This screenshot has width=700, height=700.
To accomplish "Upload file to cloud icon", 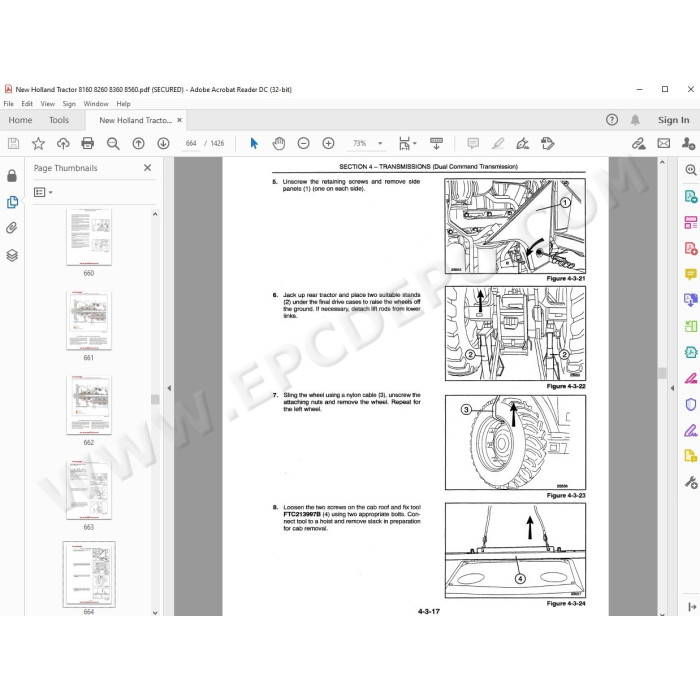I will 63,143.
